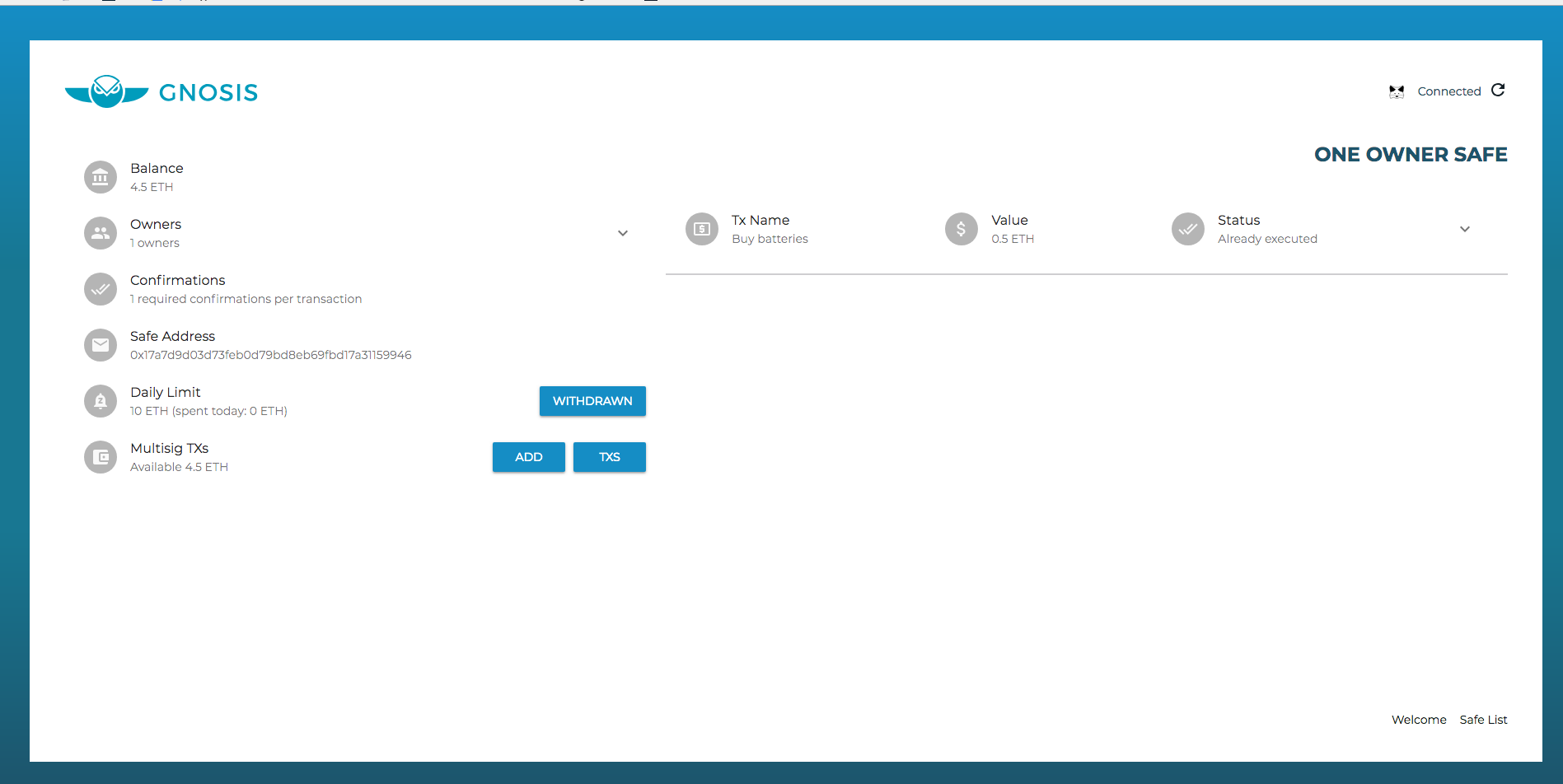1563x784 pixels.
Task: Select the safe address 0x17a7d9d0... text
Action: pos(271,355)
